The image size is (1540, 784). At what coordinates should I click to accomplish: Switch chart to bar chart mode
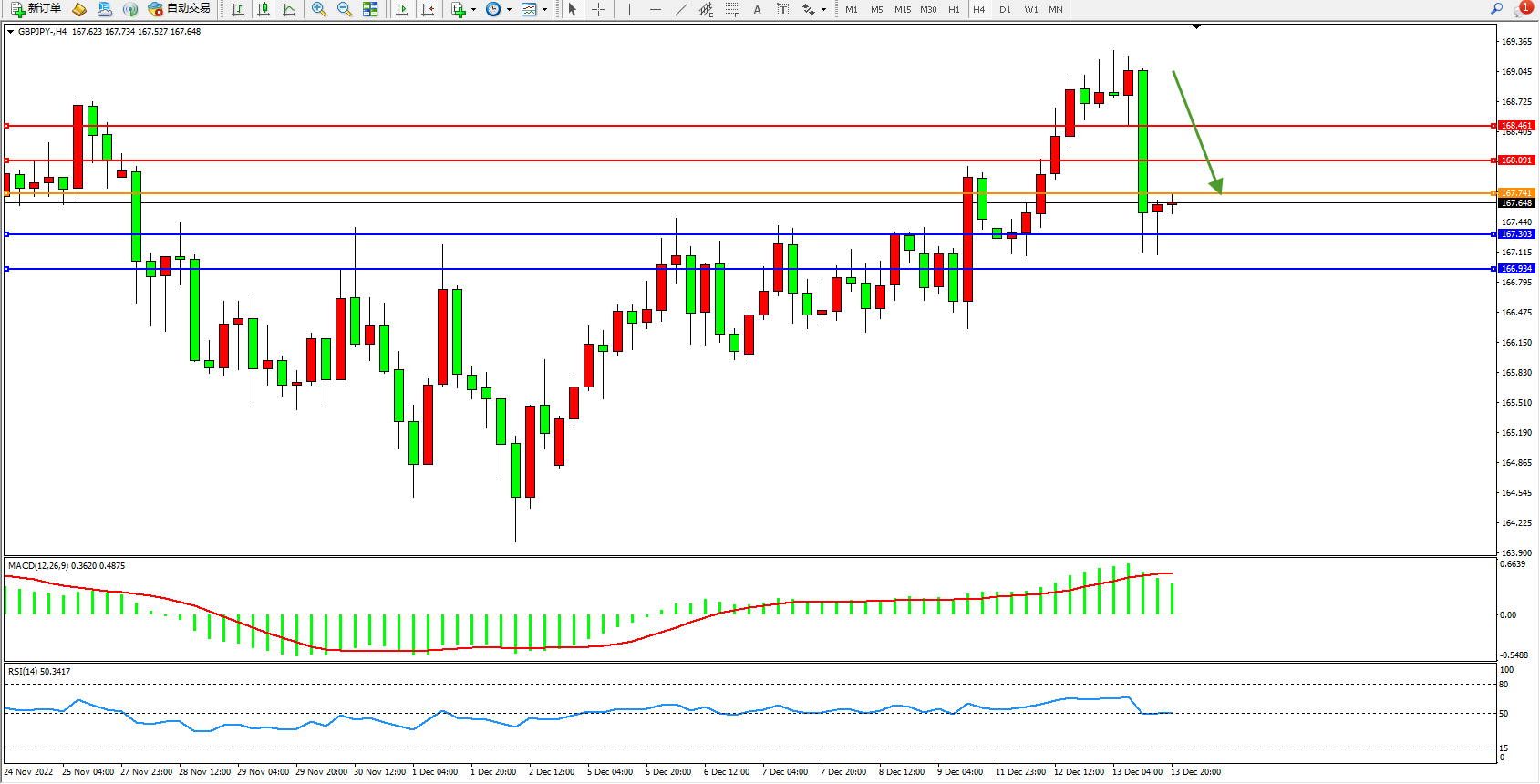[238, 9]
